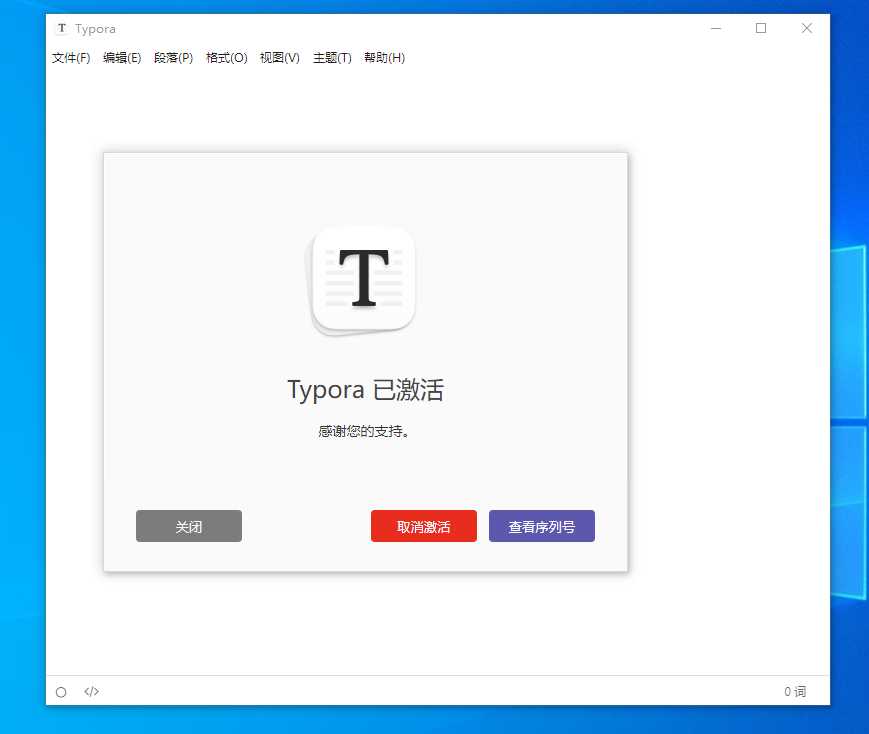Screen dimensions: 869x734
Task: Open the 段落(P) menu
Action: pyautogui.click(x=173, y=58)
